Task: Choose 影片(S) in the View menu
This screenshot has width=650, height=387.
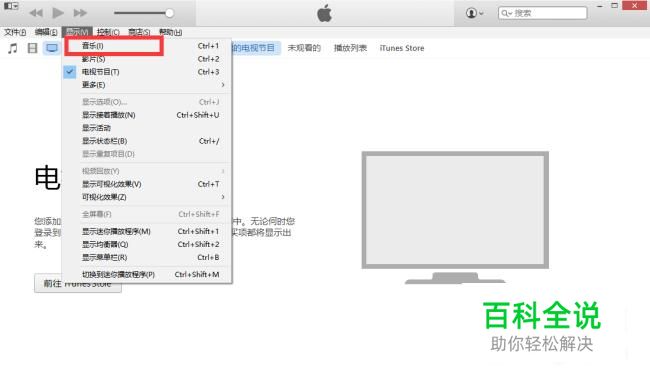Action: (x=147, y=59)
